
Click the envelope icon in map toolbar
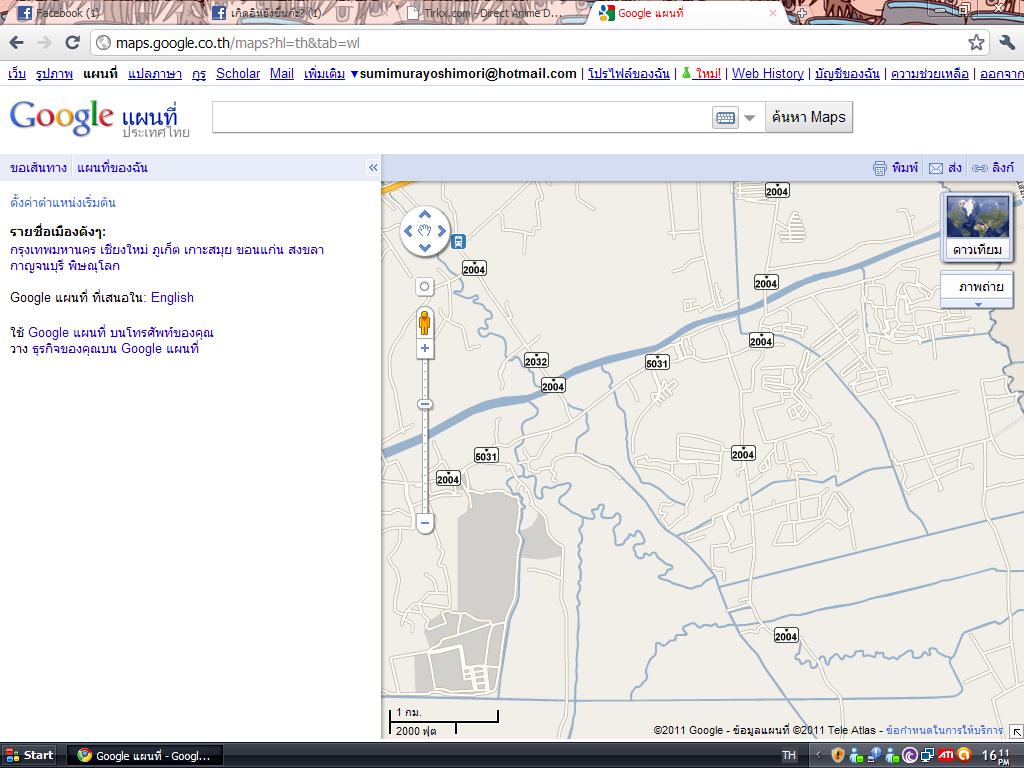click(x=936, y=168)
